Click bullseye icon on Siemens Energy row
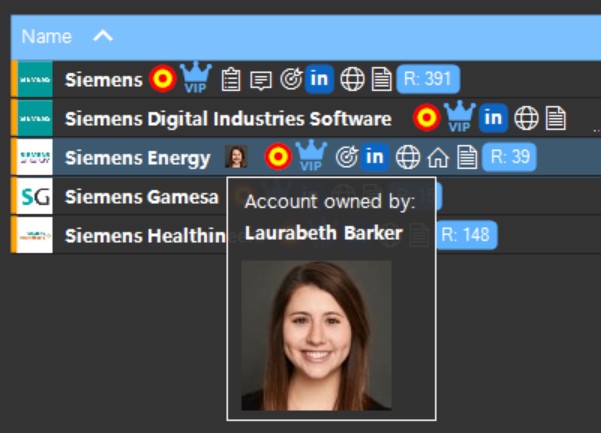 point(278,156)
